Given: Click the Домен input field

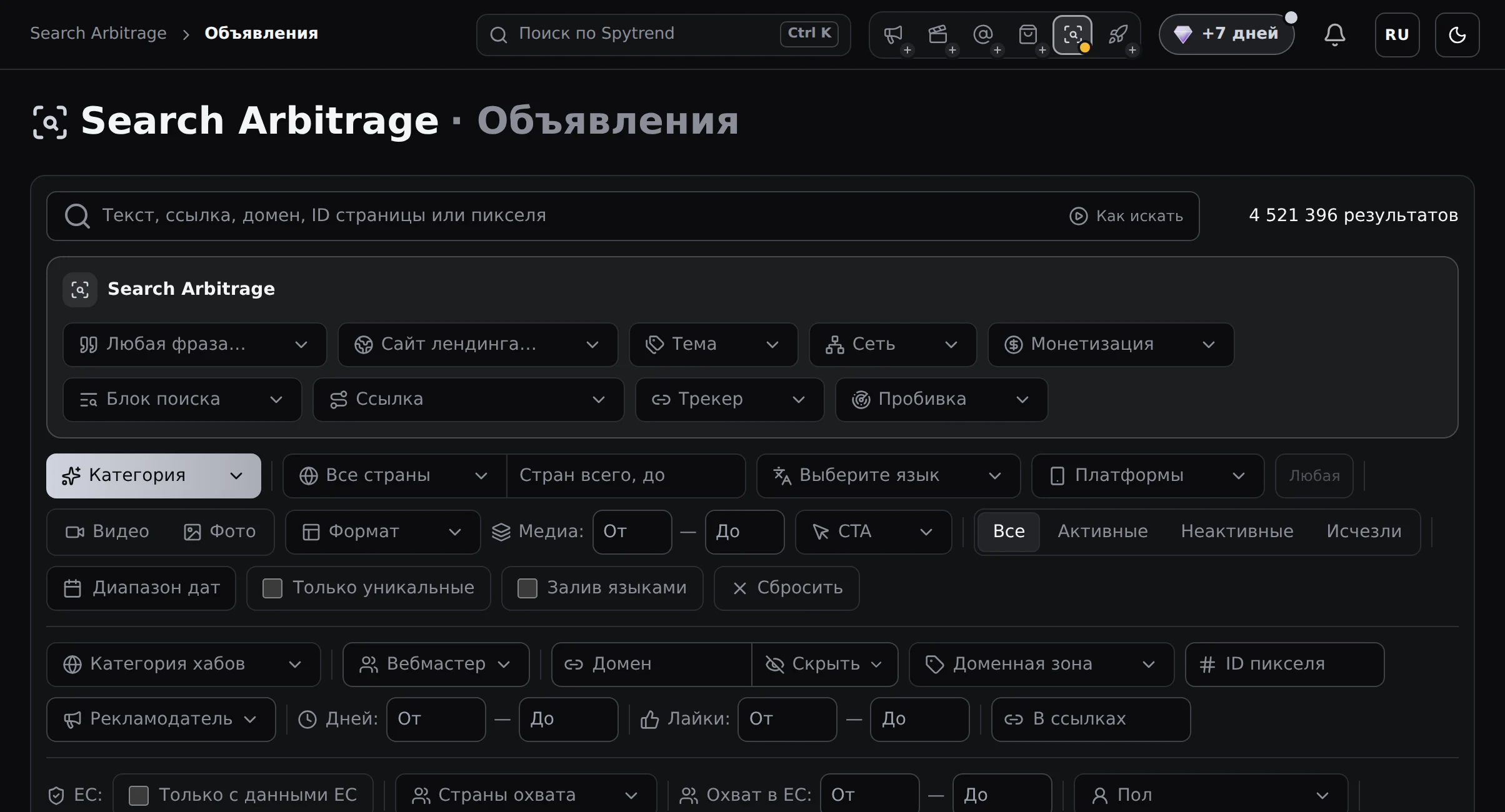Looking at the screenshot, I should 651,665.
